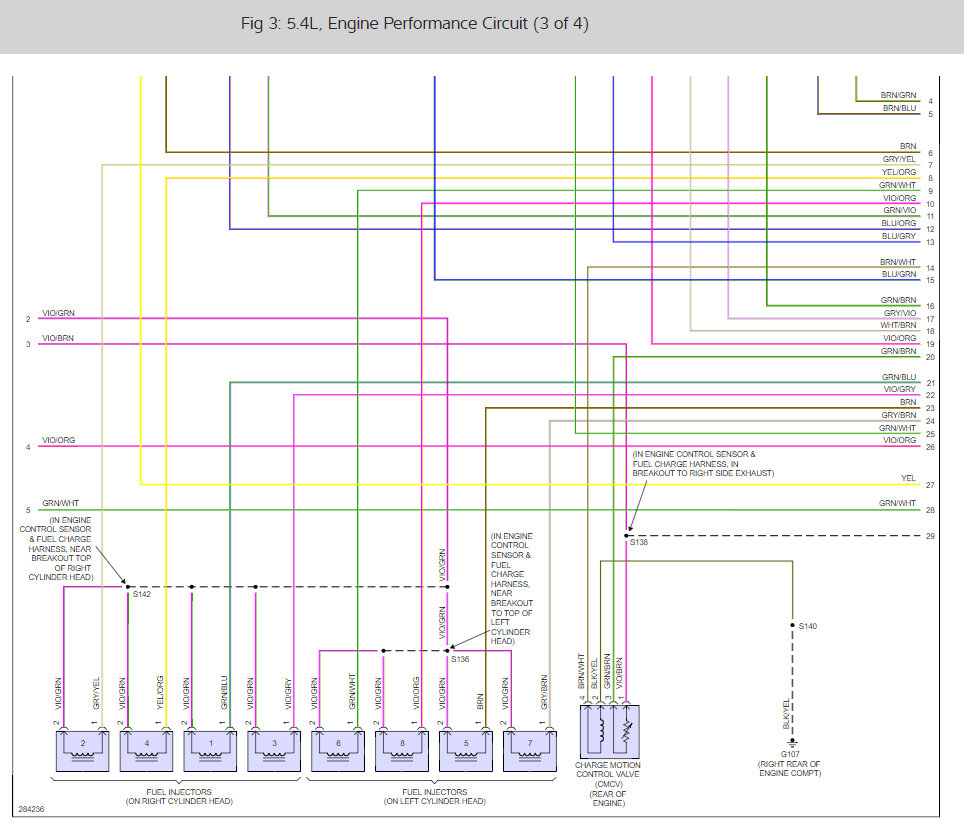The image size is (964, 839).
Task: Click the GRN/VIO wire label
Action: (x=899, y=210)
